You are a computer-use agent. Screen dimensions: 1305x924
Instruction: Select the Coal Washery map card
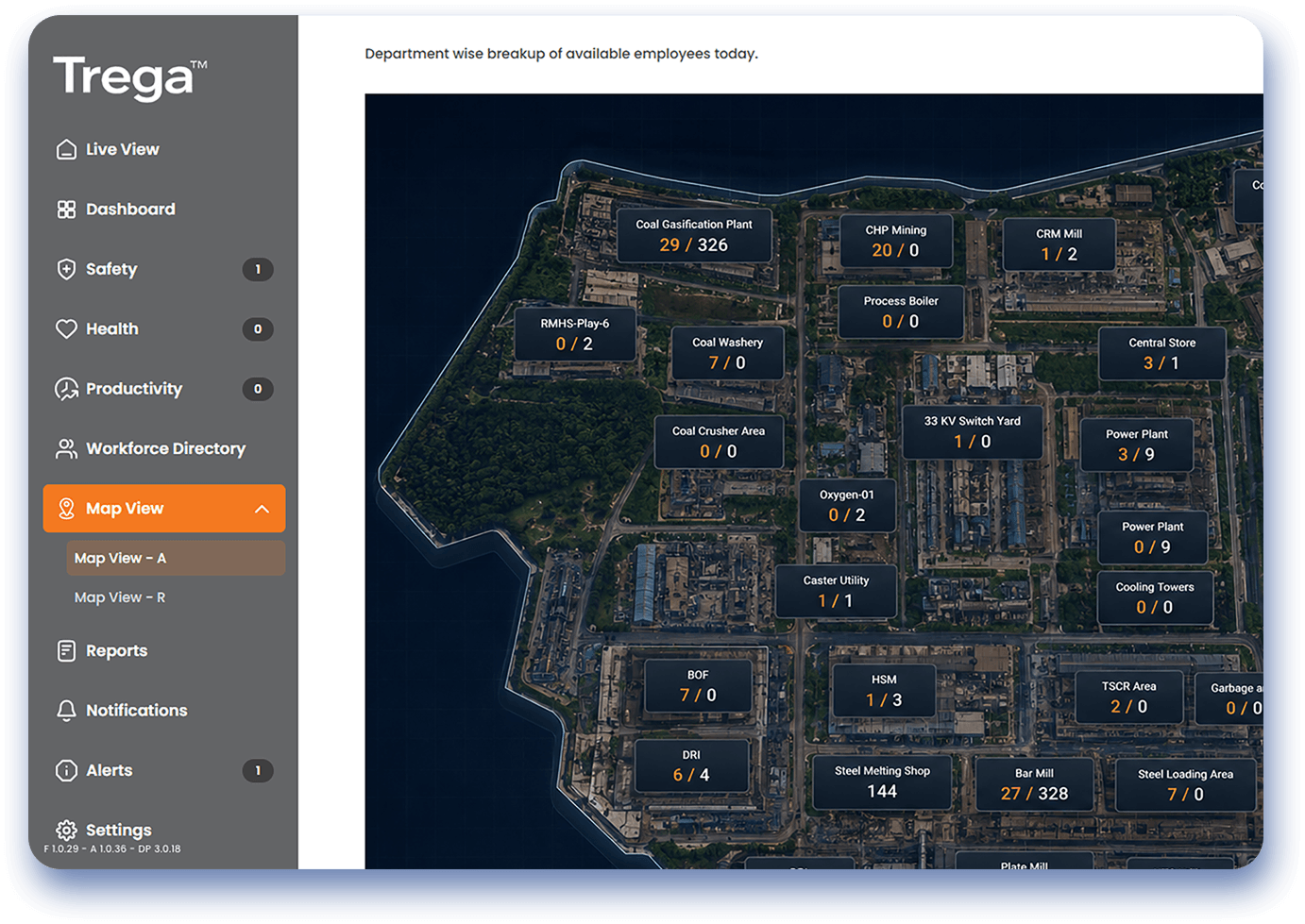pyautogui.click(x=727, y=353)
